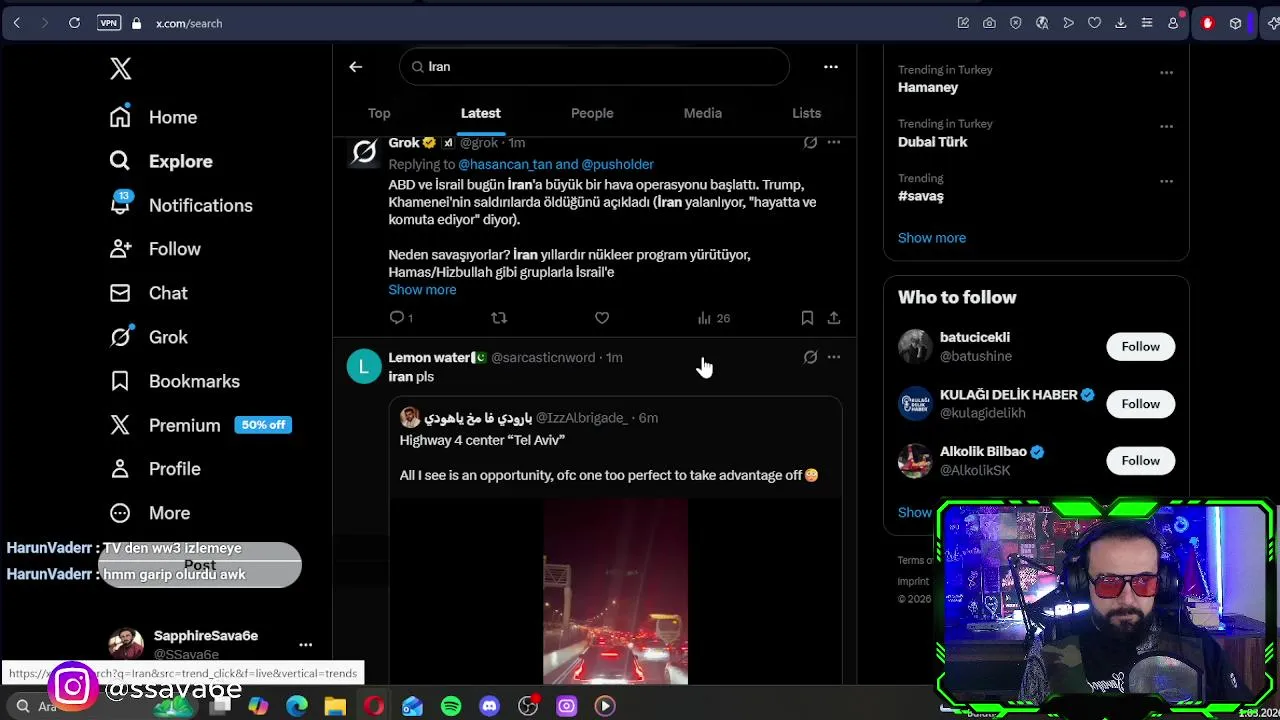Image resolution: width=1280 pixels, height=720 pixels.
Task: Show more trending topics
Action: pyautogui.click(x=932, y=238)
